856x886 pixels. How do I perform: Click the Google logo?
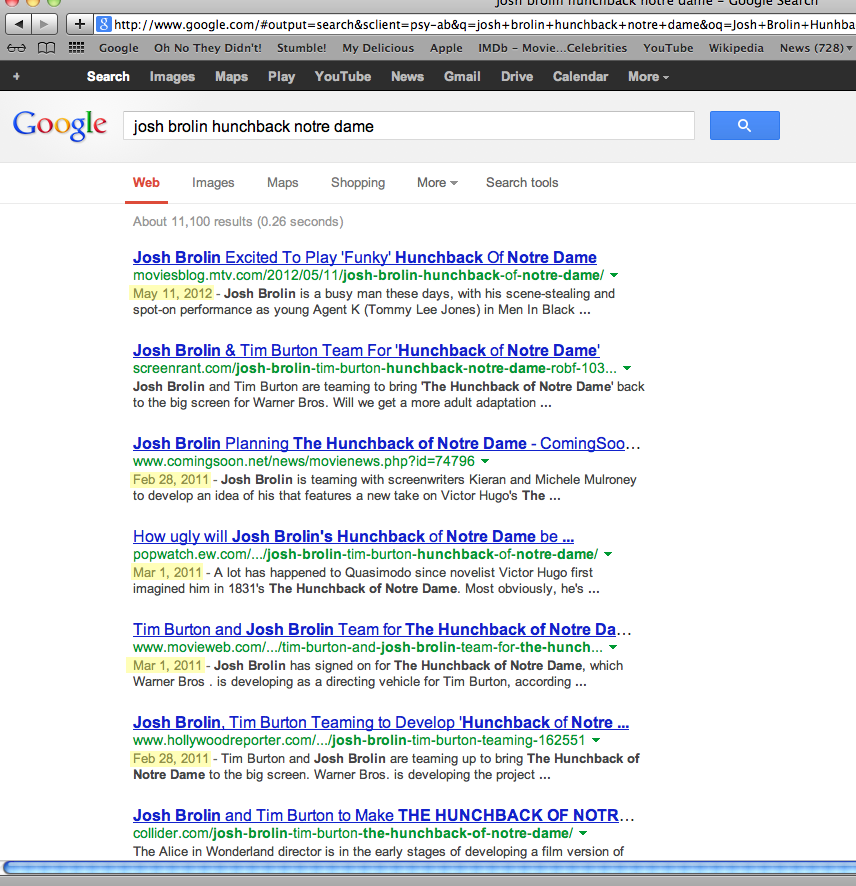click(60, 125)
